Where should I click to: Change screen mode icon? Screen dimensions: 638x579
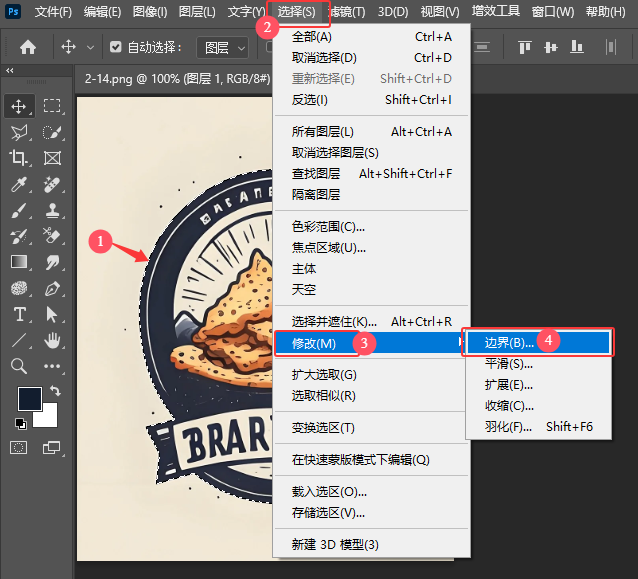pyautogui.click(x=51, y=448)
